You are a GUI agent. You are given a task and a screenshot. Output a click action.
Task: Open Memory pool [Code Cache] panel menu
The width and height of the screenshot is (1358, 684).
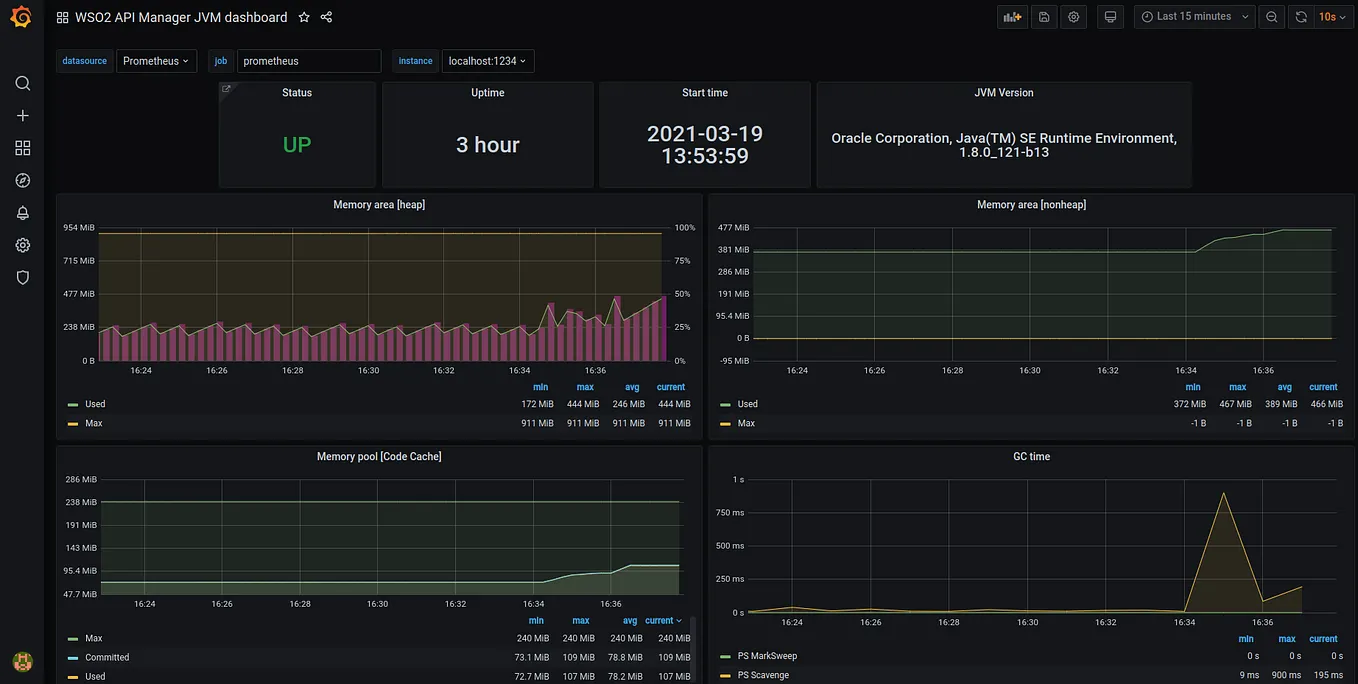pyautogui.click(x=379, y=457)
